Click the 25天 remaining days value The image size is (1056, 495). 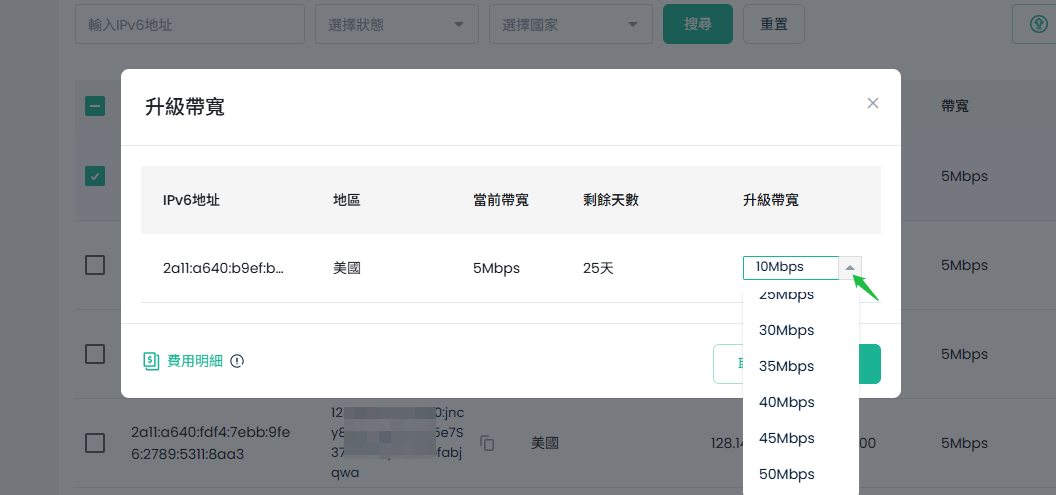[599, 267]
